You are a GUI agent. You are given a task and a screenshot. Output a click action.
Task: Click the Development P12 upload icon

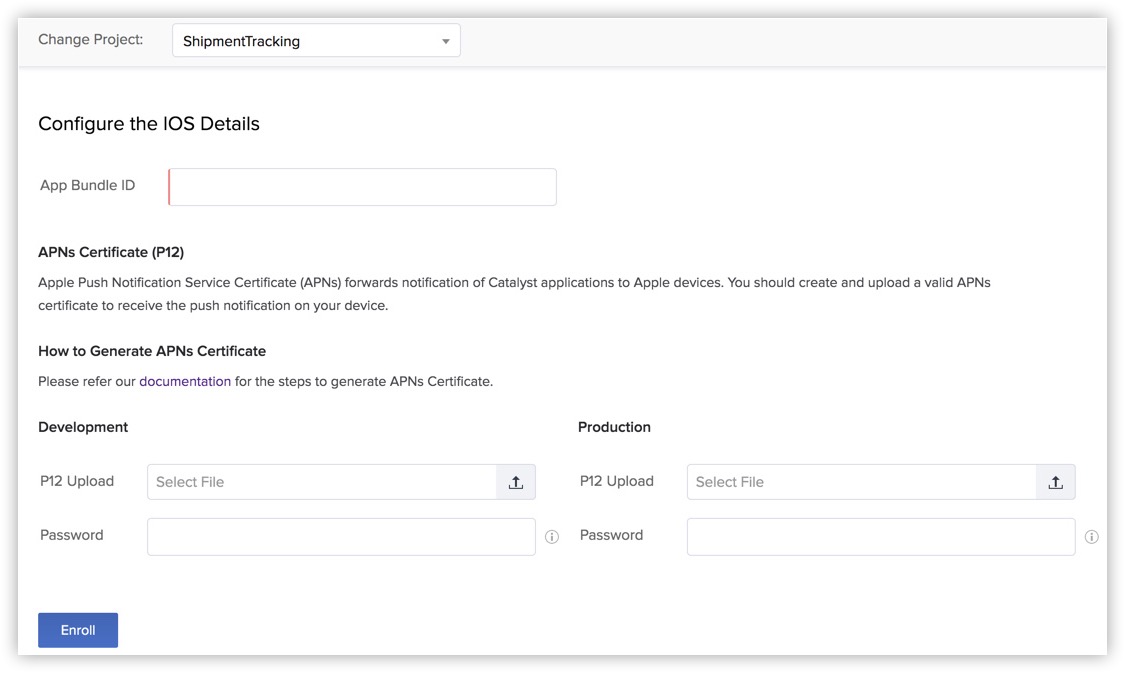point(516,482)
